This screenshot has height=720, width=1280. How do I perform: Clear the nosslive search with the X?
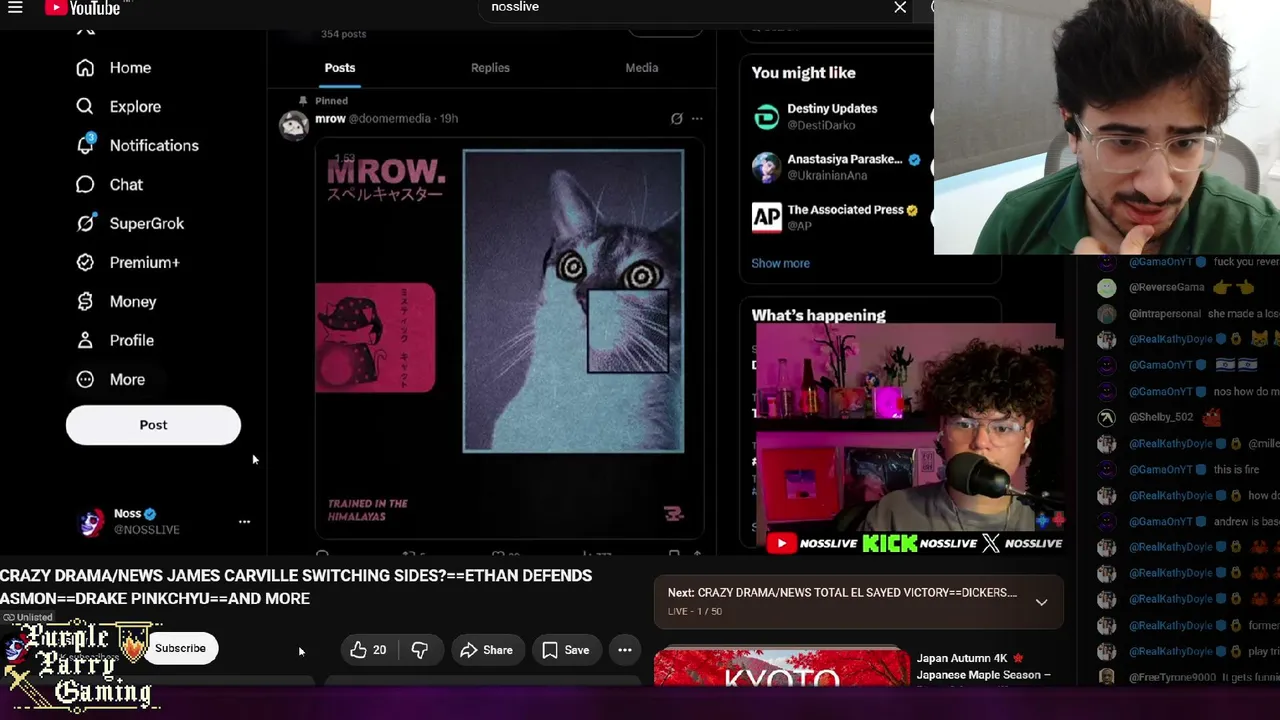[x=900, y=8]
